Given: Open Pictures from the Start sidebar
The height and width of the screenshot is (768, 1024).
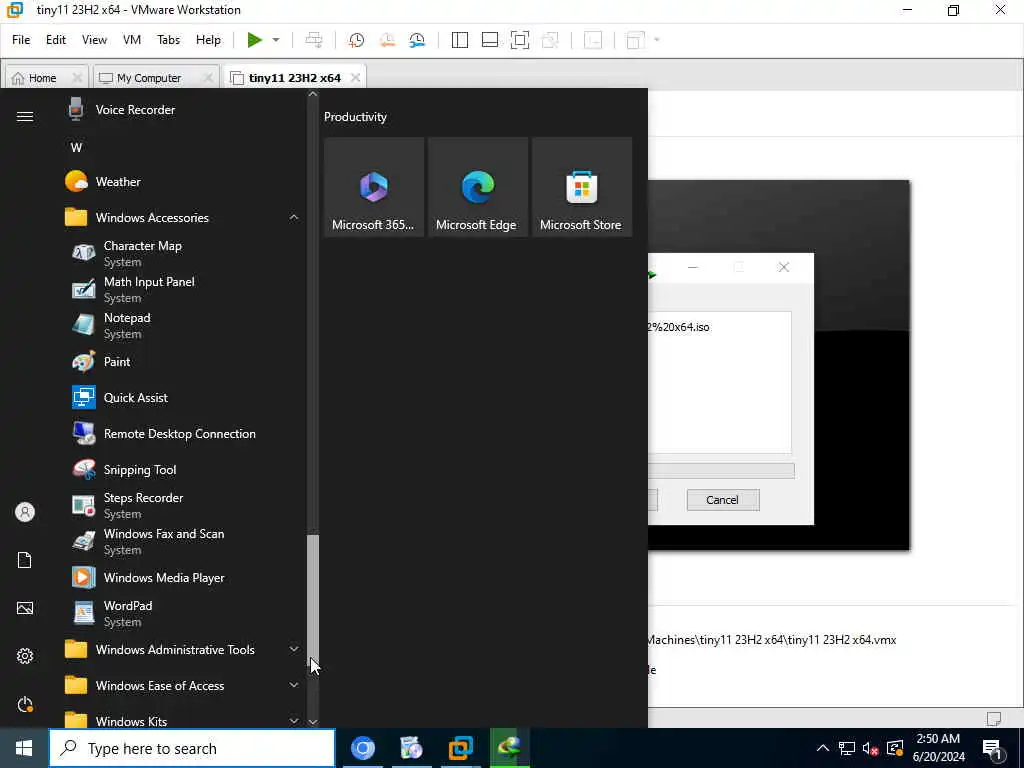Looking at the screenshot, I should pos(25,608).
